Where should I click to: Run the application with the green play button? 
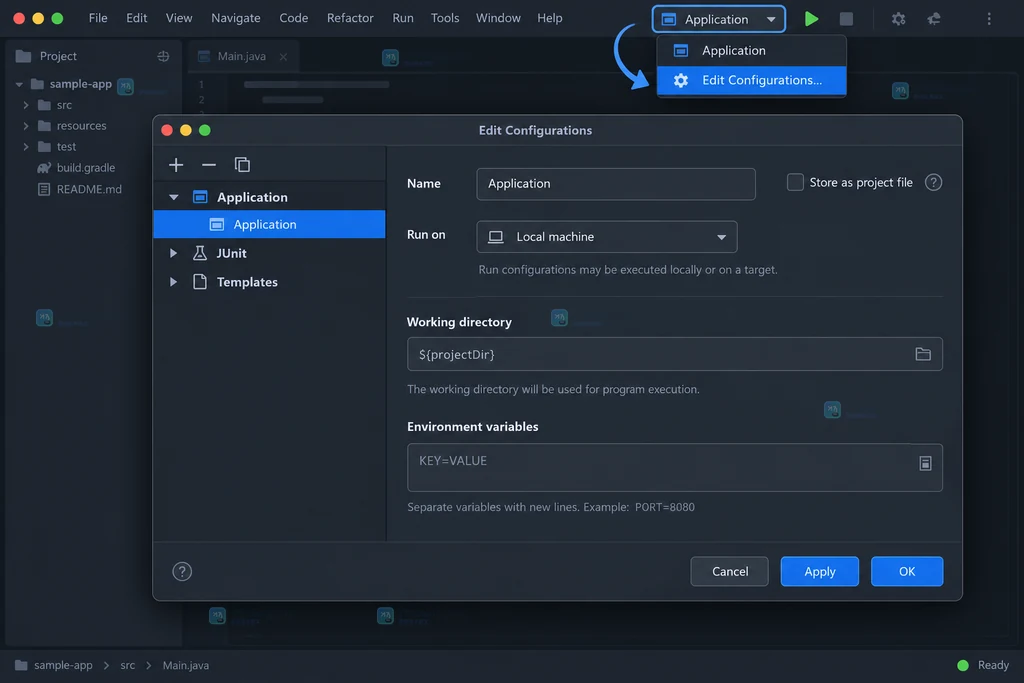click(x=811, y=19)
